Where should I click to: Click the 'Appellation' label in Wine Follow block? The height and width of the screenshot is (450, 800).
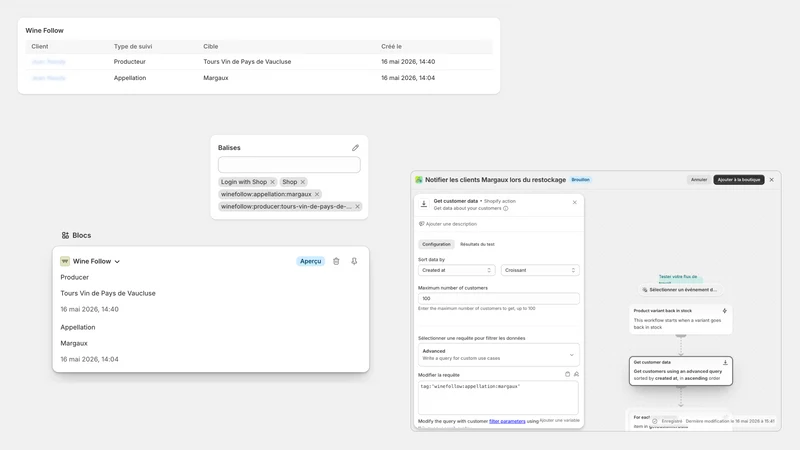(x=78, y=327)
